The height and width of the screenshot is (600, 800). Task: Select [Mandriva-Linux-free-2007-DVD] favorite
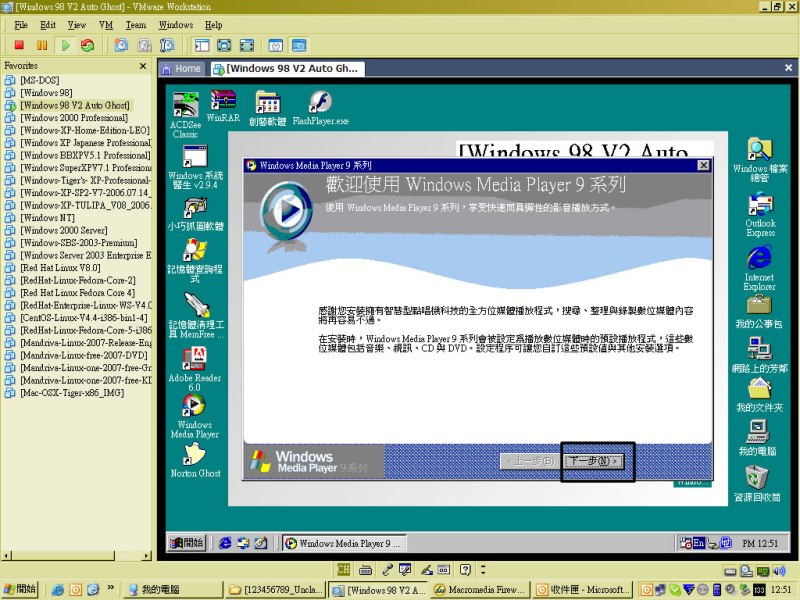(83, 355)
